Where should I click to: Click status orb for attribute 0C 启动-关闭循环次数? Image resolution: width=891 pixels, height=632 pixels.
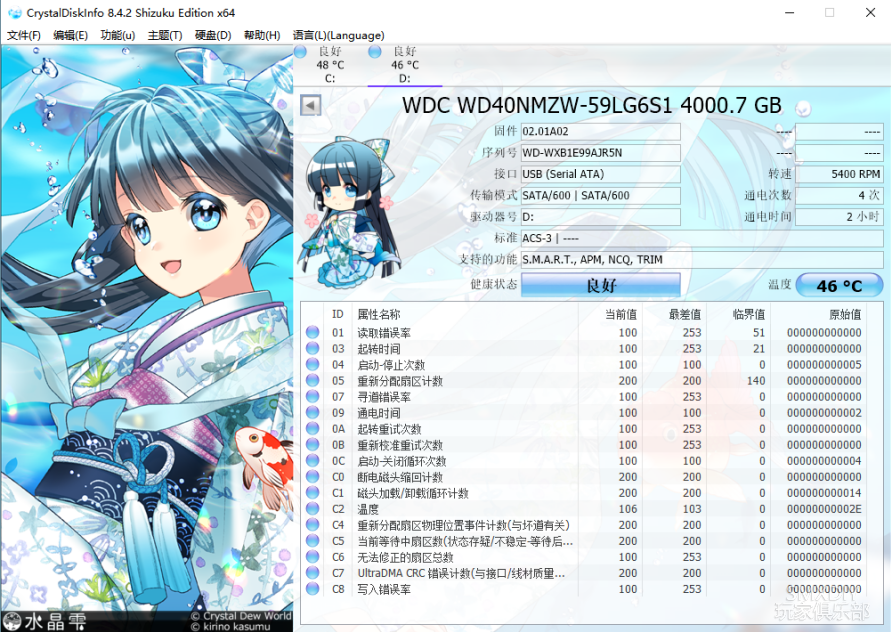pos(313,460)
